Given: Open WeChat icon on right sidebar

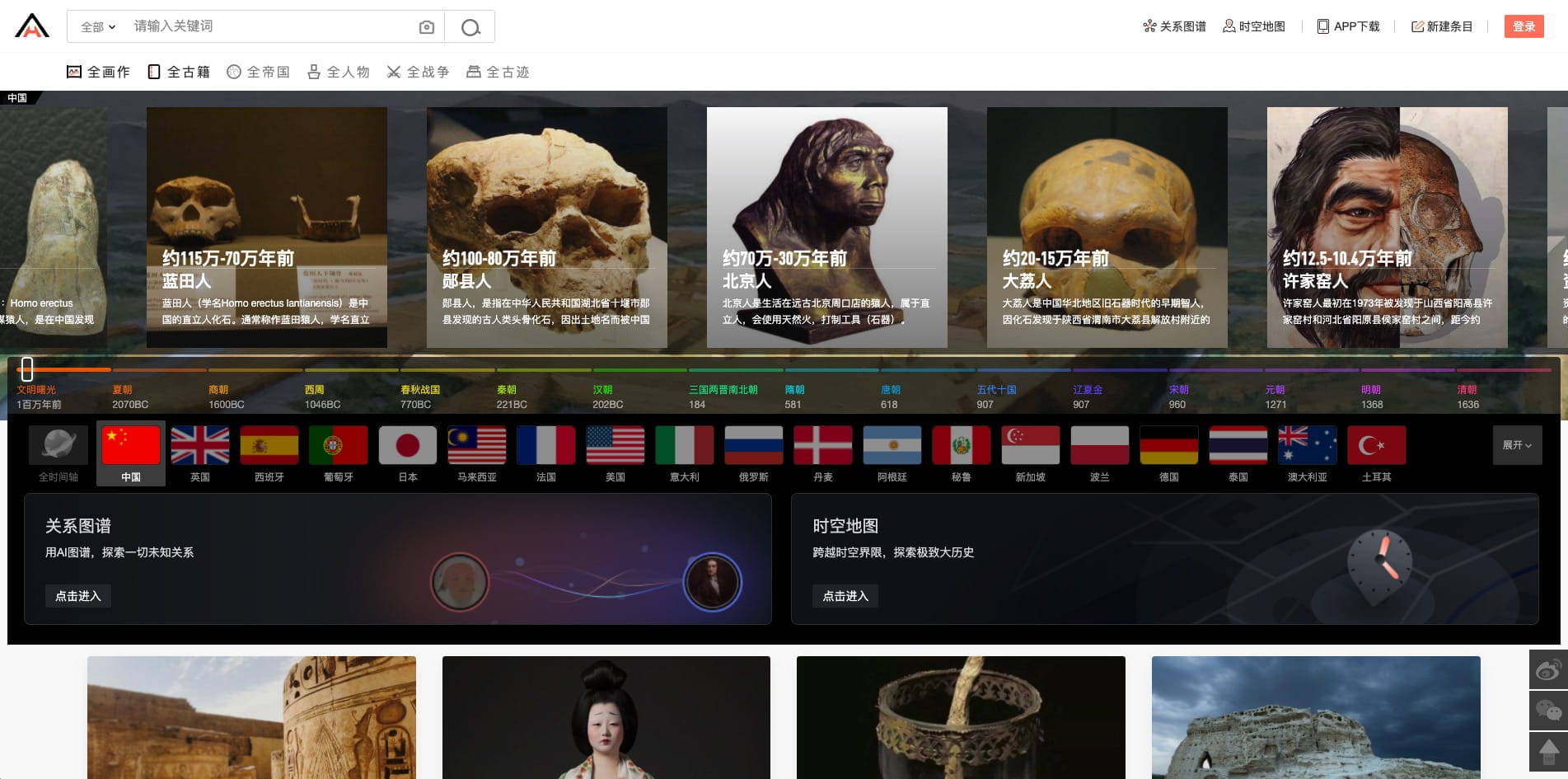Looking at the screenshot, I should coord(1547,710).
